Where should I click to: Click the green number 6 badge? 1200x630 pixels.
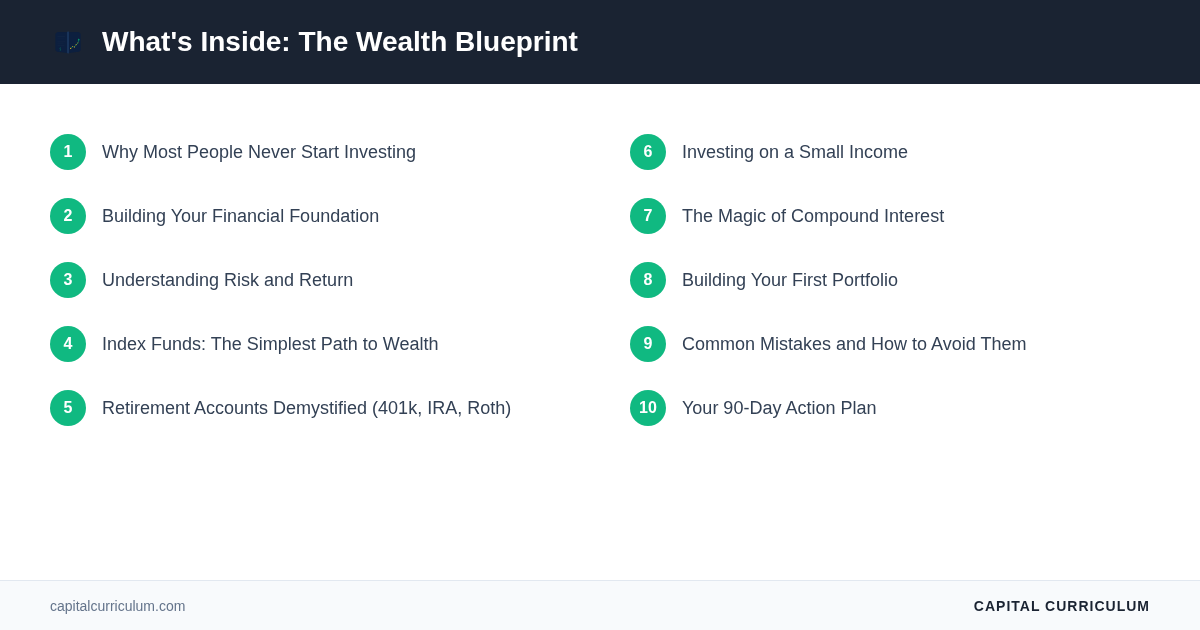(648, 152)
